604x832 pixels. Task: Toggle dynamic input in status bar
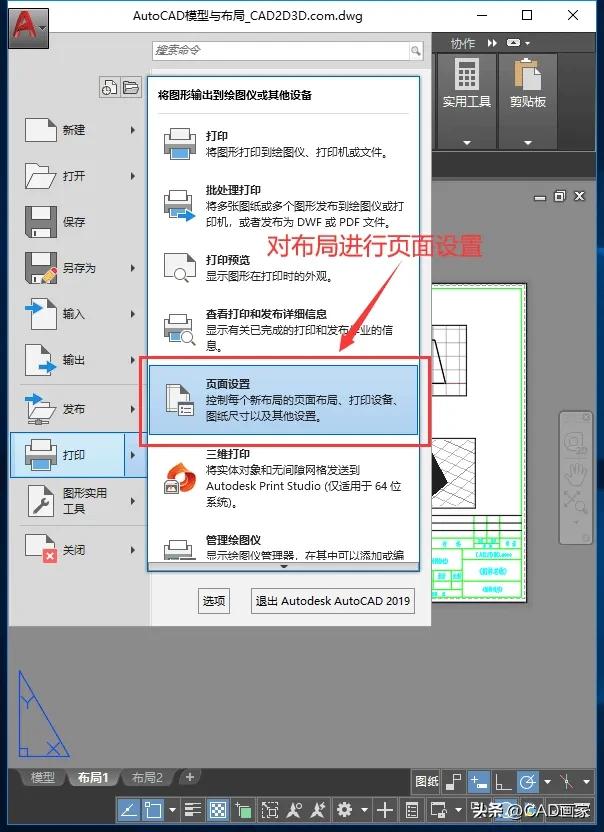[x=479, y=782]
